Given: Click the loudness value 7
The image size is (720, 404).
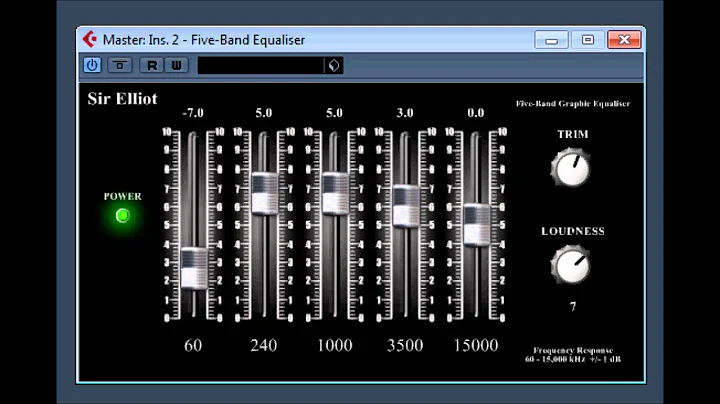Looking at the screenshot, I should [x=573, y=306].
